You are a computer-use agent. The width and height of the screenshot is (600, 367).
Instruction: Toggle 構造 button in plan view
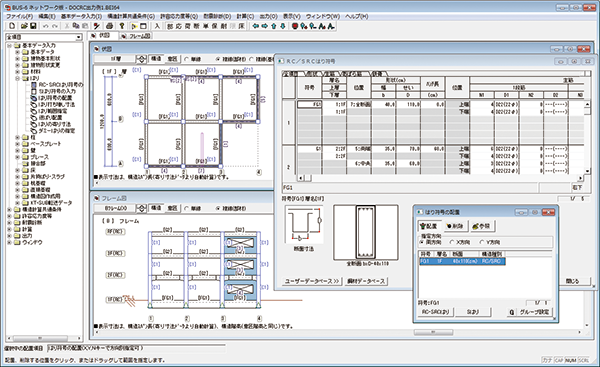(x=156, y=59)
